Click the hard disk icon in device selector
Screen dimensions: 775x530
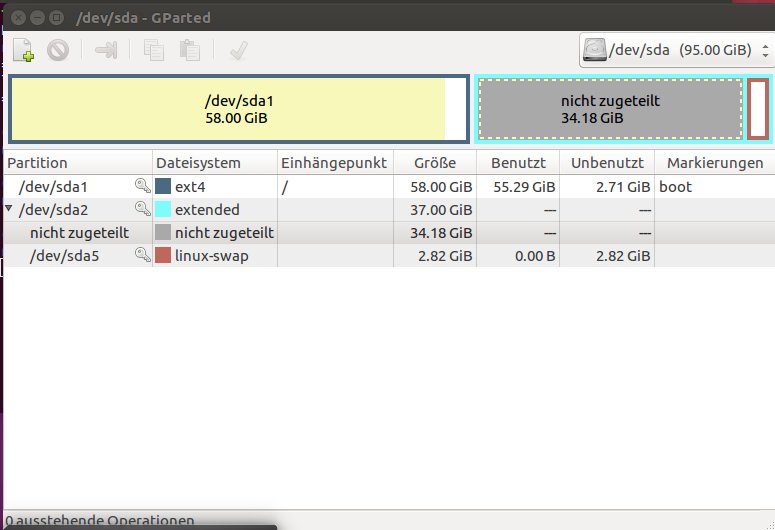tap(595, 50)
